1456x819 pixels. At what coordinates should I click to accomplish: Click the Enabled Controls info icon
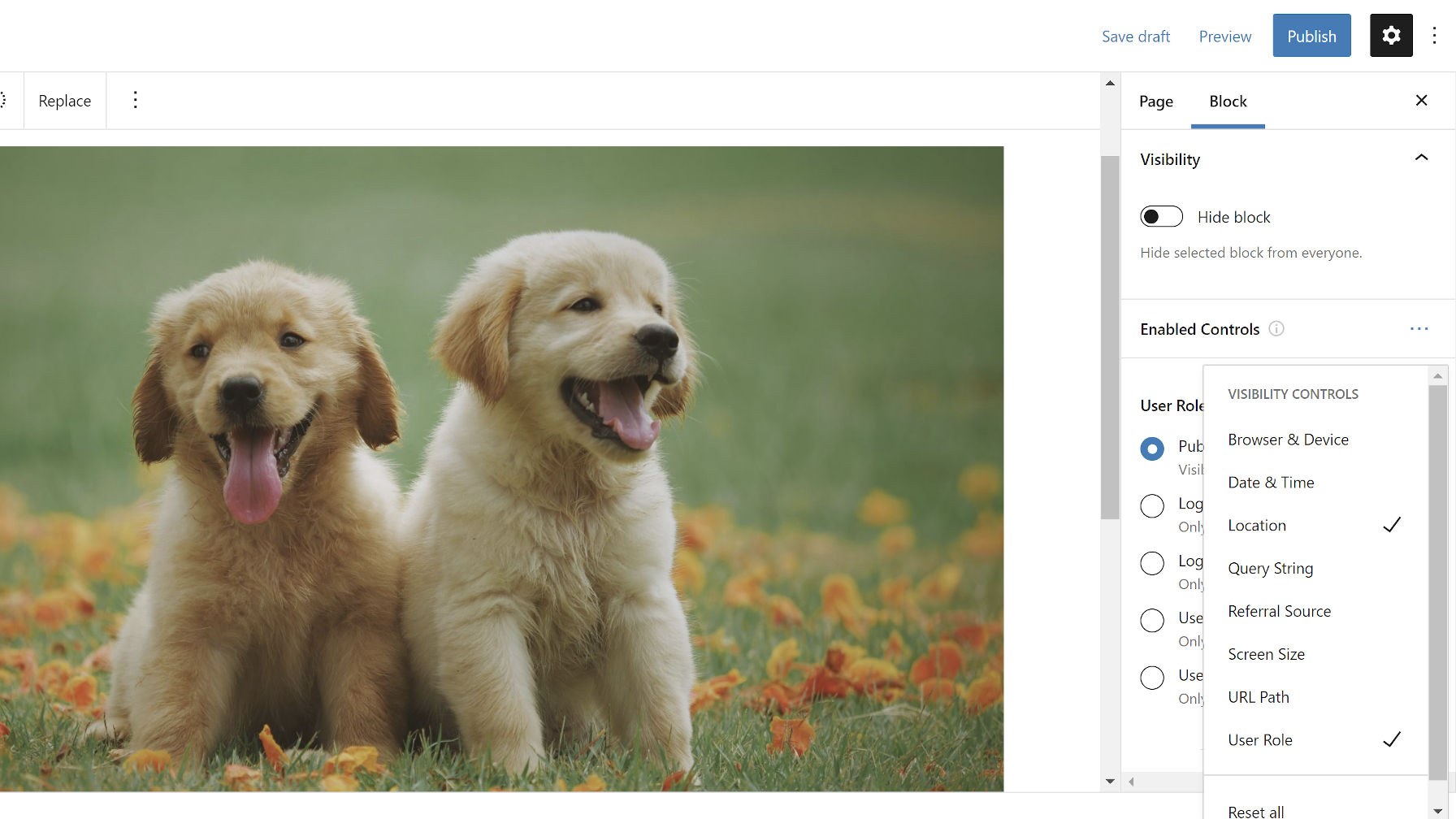coord(1276,329)
